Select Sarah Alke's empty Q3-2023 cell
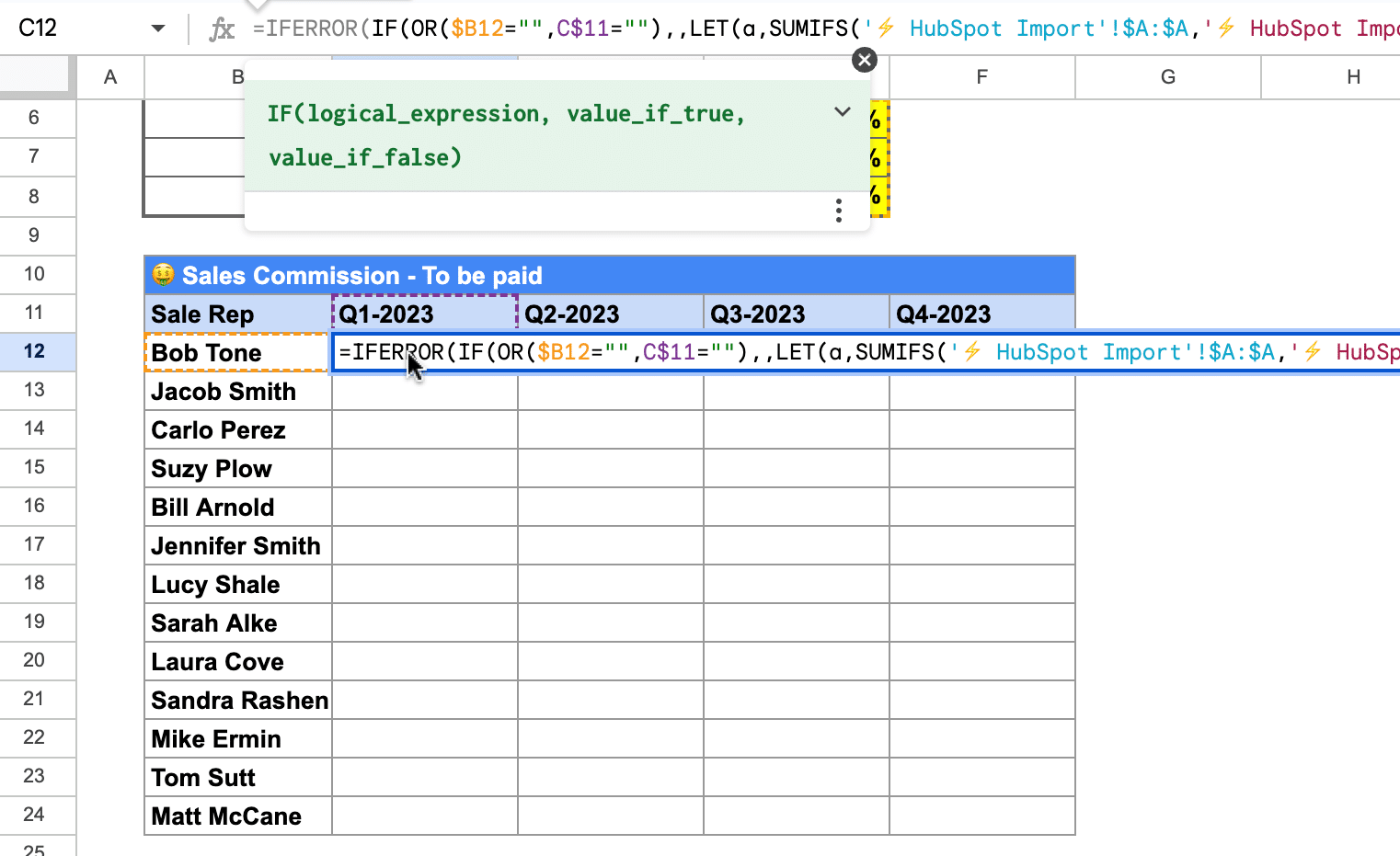This screenshot has width=1400, height=856. [x=797, y=622]
